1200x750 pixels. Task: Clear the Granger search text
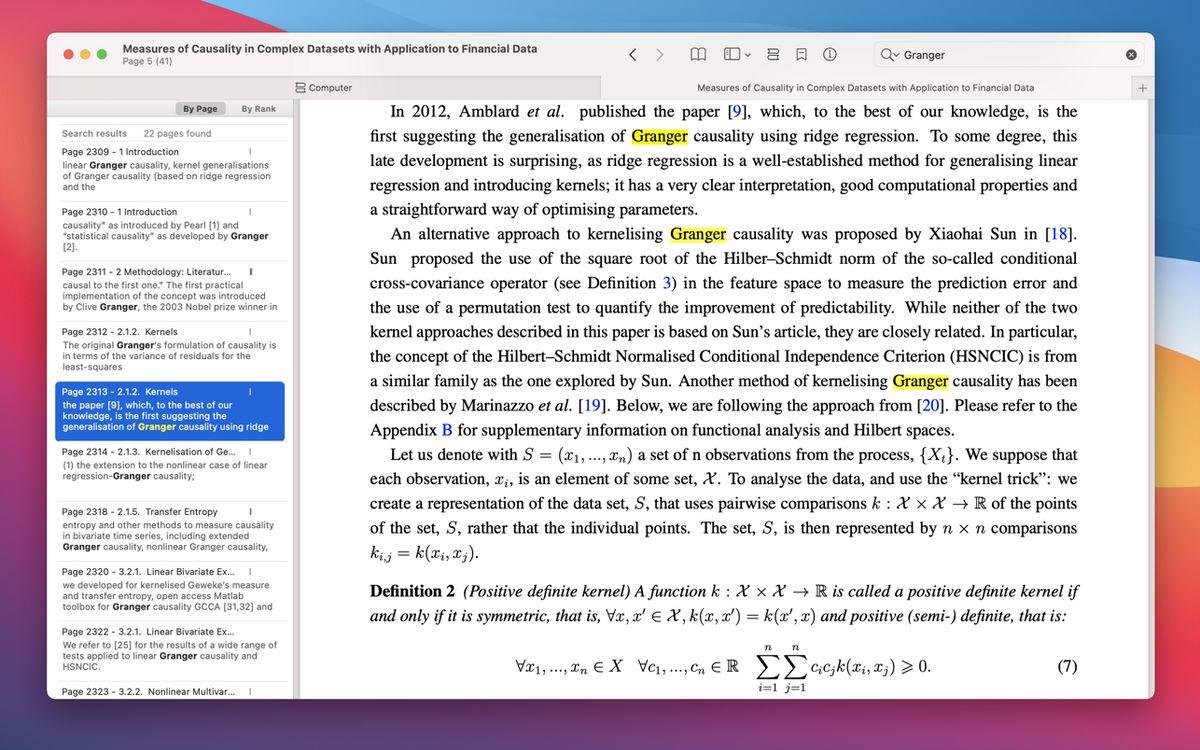1131,55
